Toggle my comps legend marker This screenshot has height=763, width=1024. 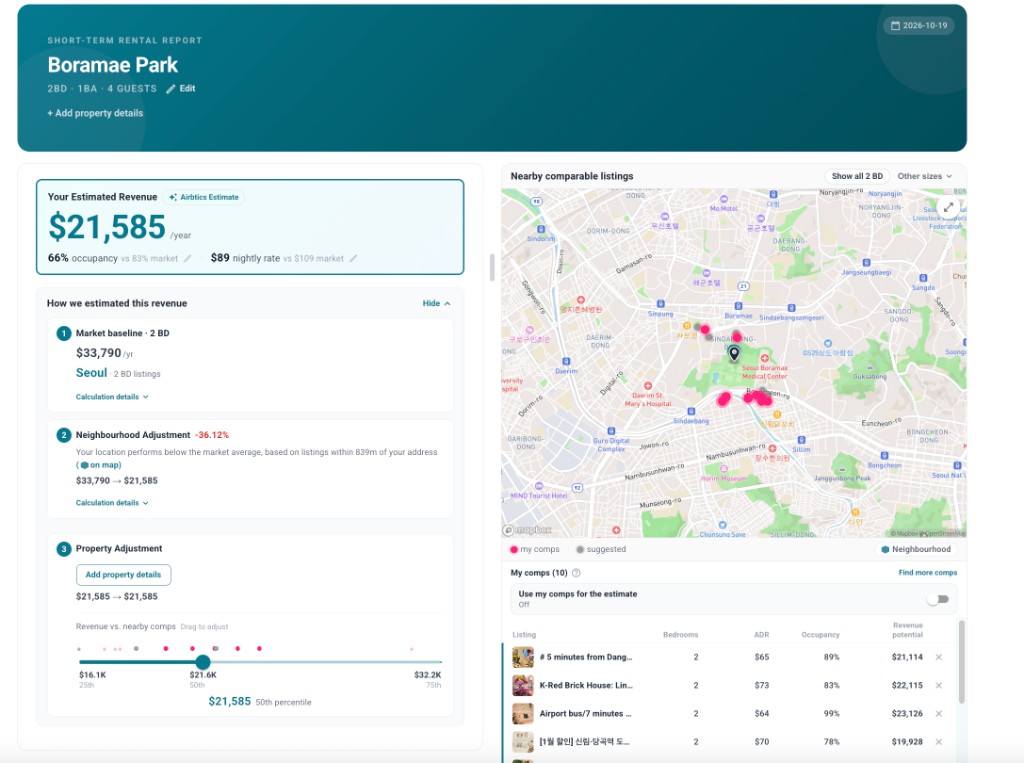pyautogui.click(x=514, y=549)
